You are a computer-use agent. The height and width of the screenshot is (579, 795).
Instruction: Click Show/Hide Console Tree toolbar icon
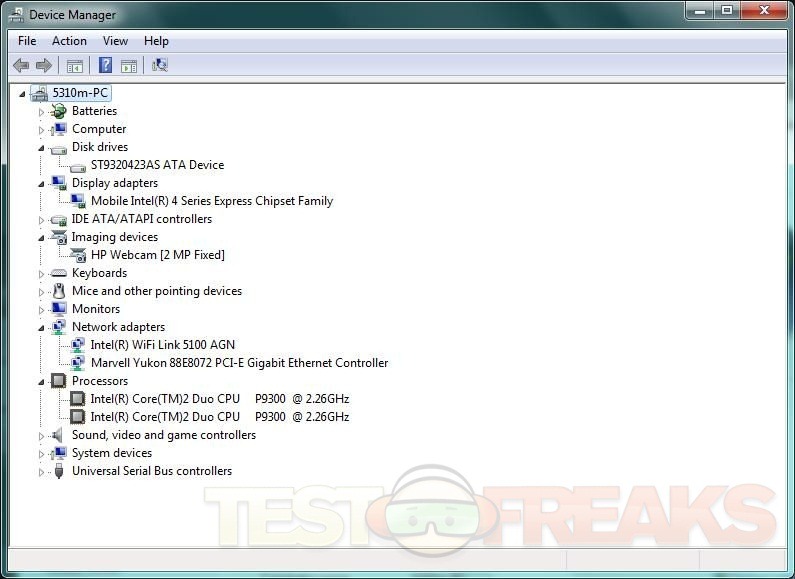pos(75,66)
